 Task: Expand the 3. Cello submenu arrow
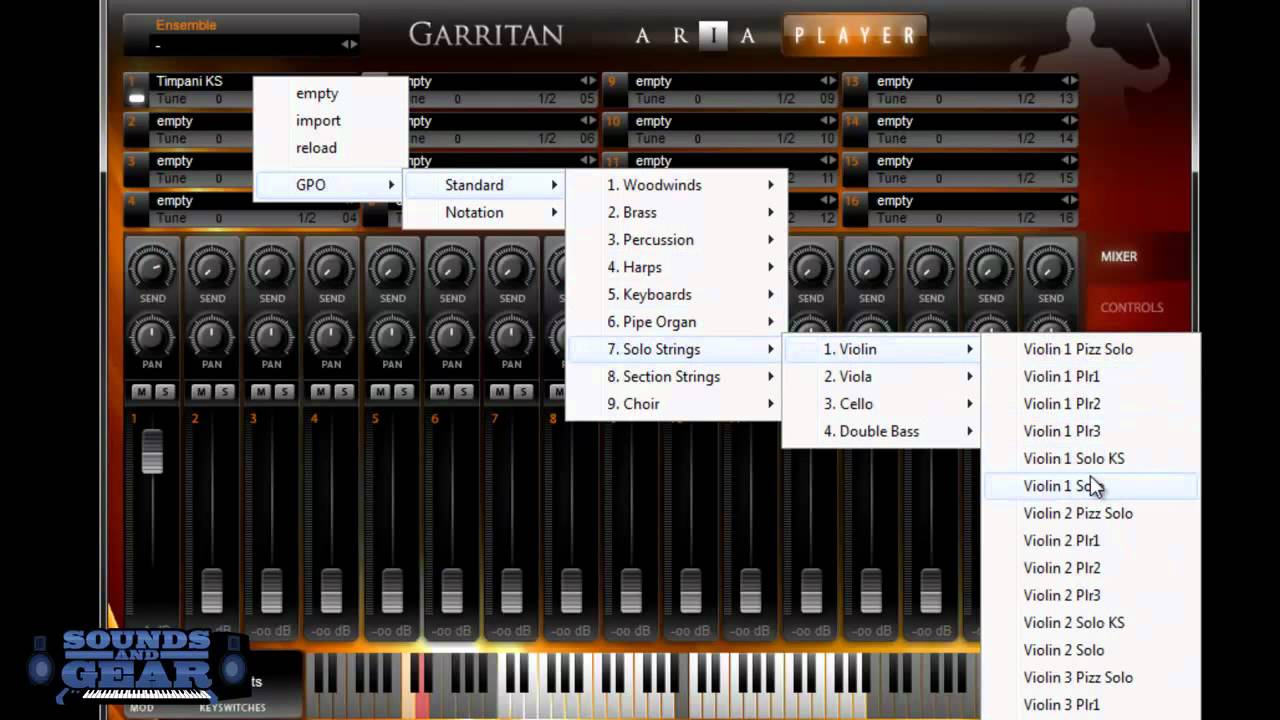point(969,404)
